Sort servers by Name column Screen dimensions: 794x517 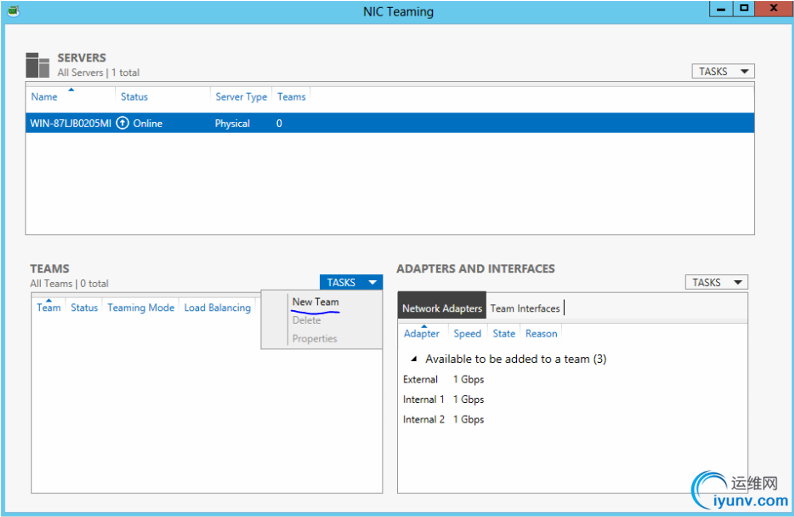[44, 97]
